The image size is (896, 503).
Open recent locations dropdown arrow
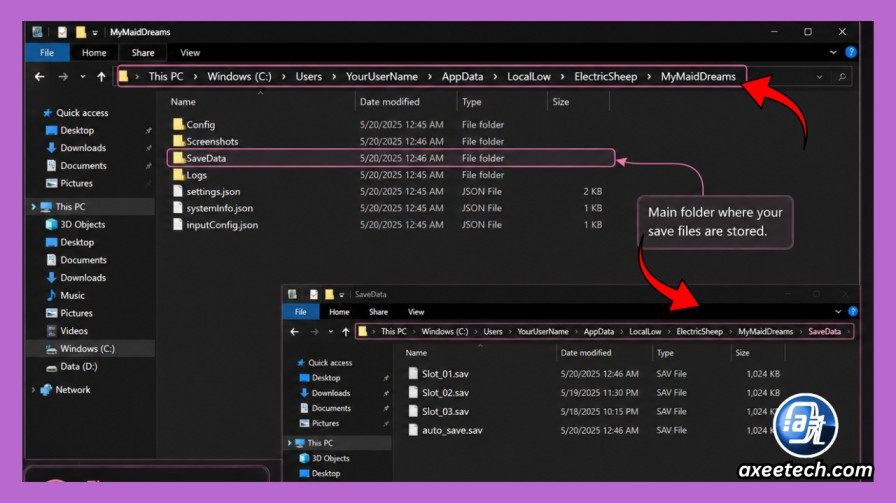click(83, 77)
